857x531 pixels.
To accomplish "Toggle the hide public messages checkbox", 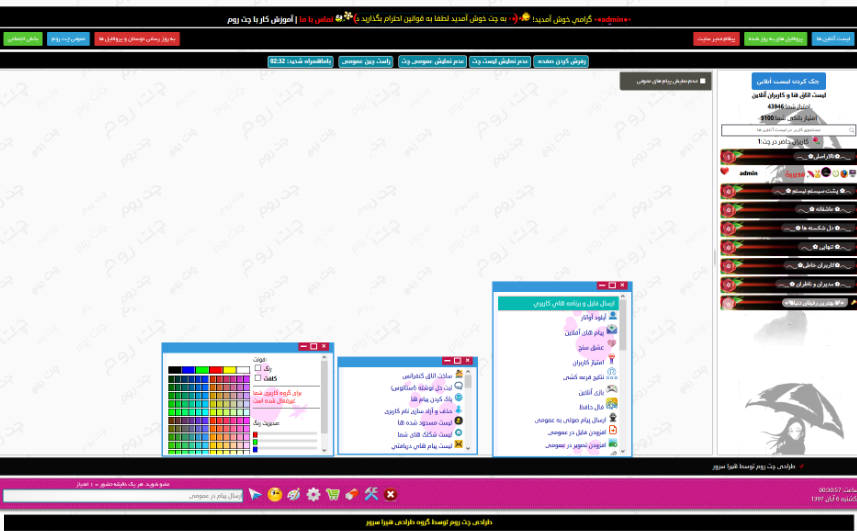I will pos(703,81).
